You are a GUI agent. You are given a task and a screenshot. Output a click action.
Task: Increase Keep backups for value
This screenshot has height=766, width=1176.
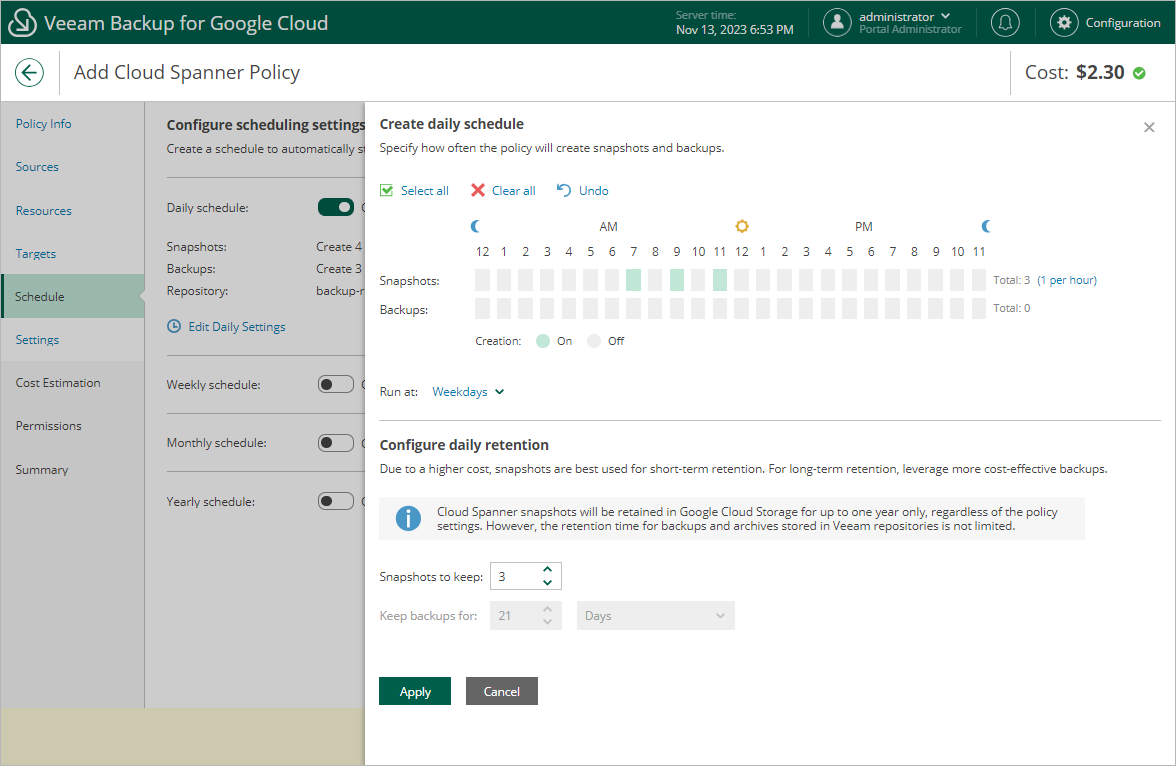pos(548,608)
